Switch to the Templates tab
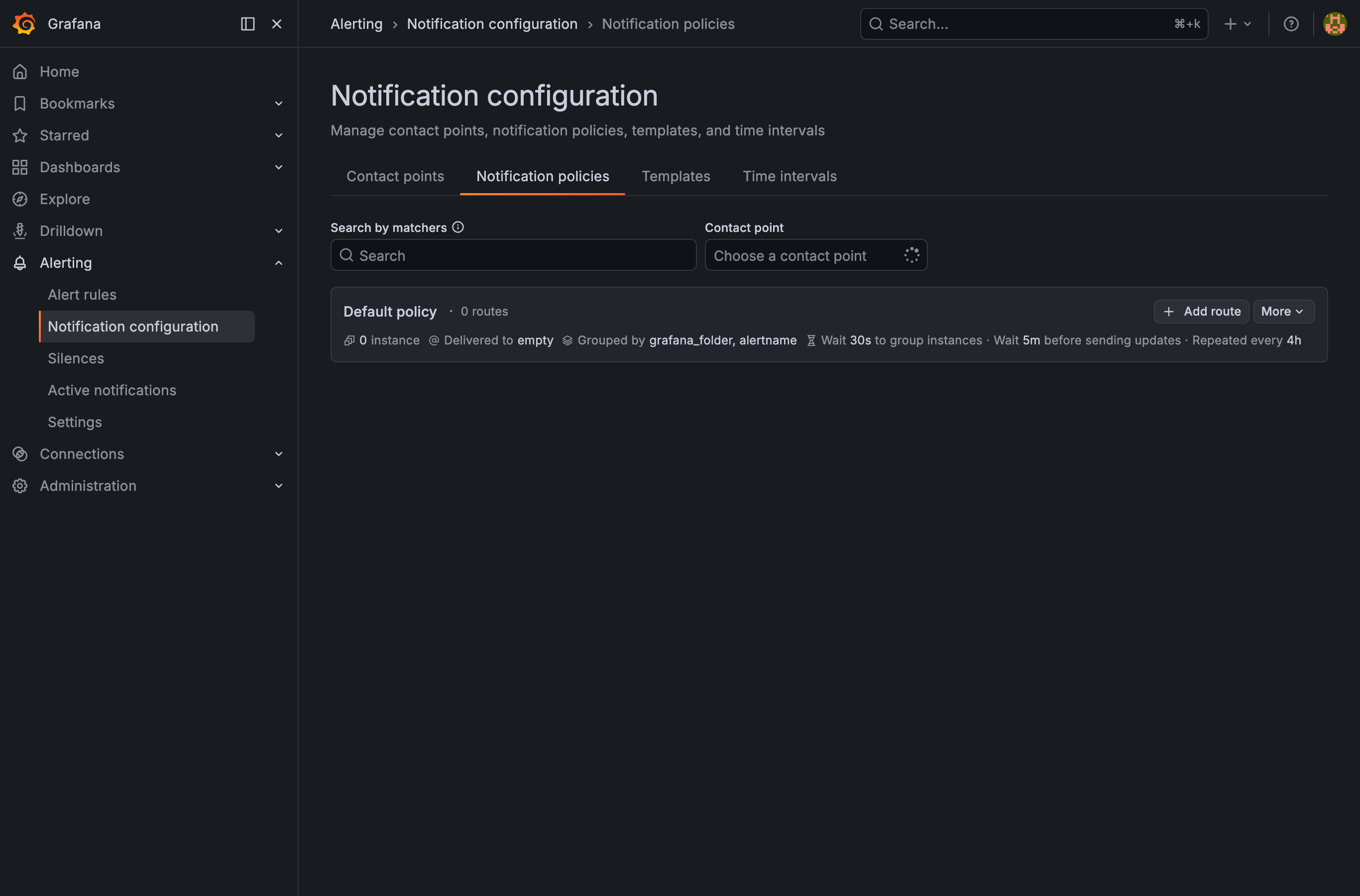Viewport: 1360px width, 896px height. click(x=676, y=176)
